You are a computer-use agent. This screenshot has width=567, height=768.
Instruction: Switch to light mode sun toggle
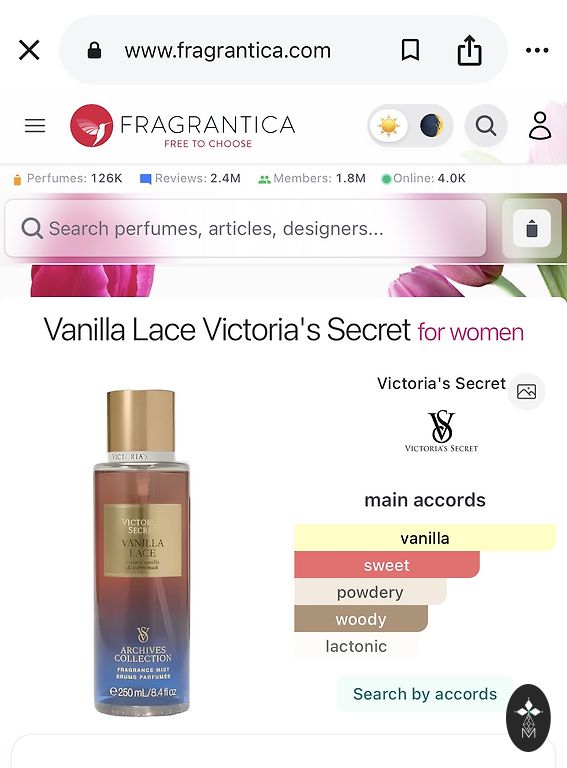point(389,126)
